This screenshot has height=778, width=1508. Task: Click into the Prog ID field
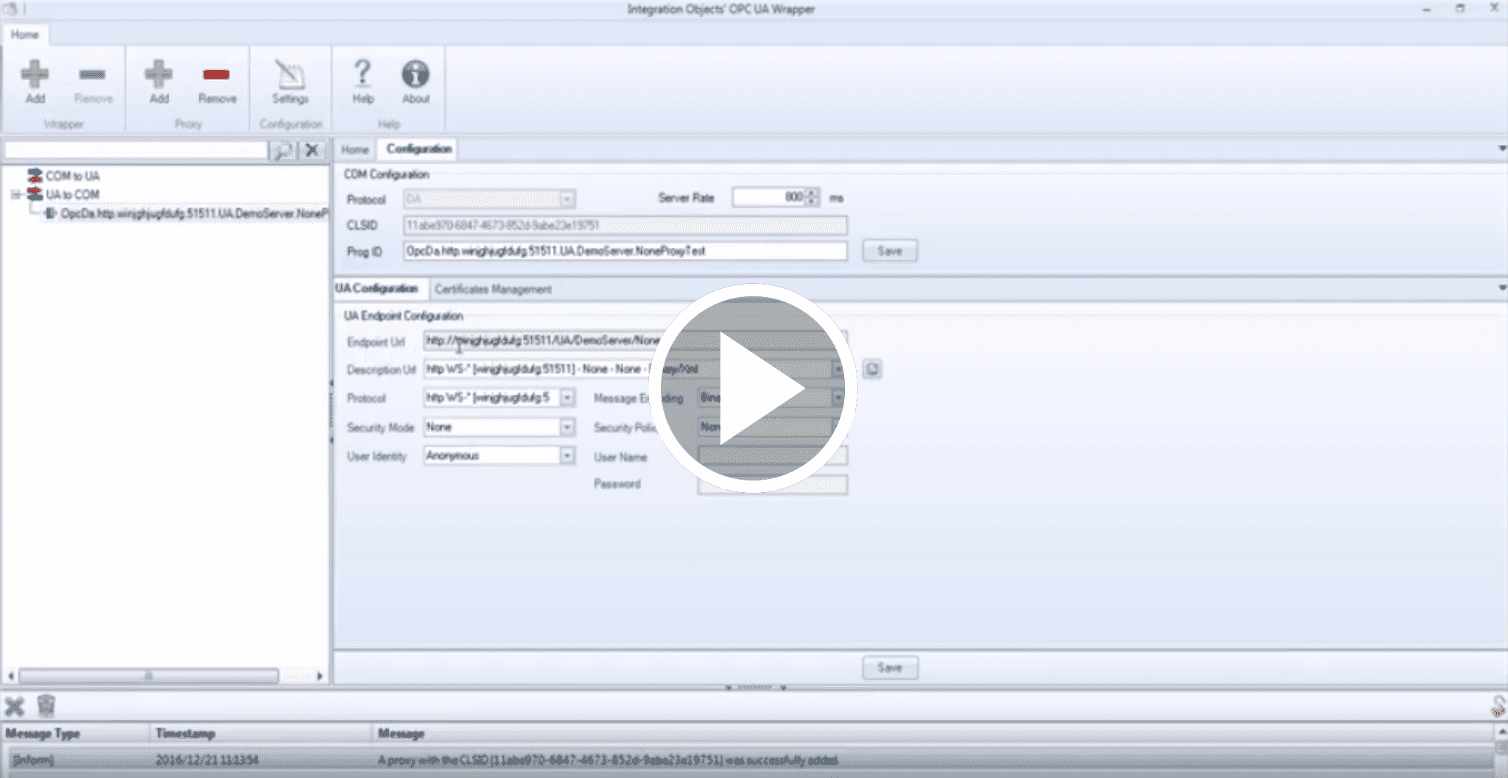[625, 251]
